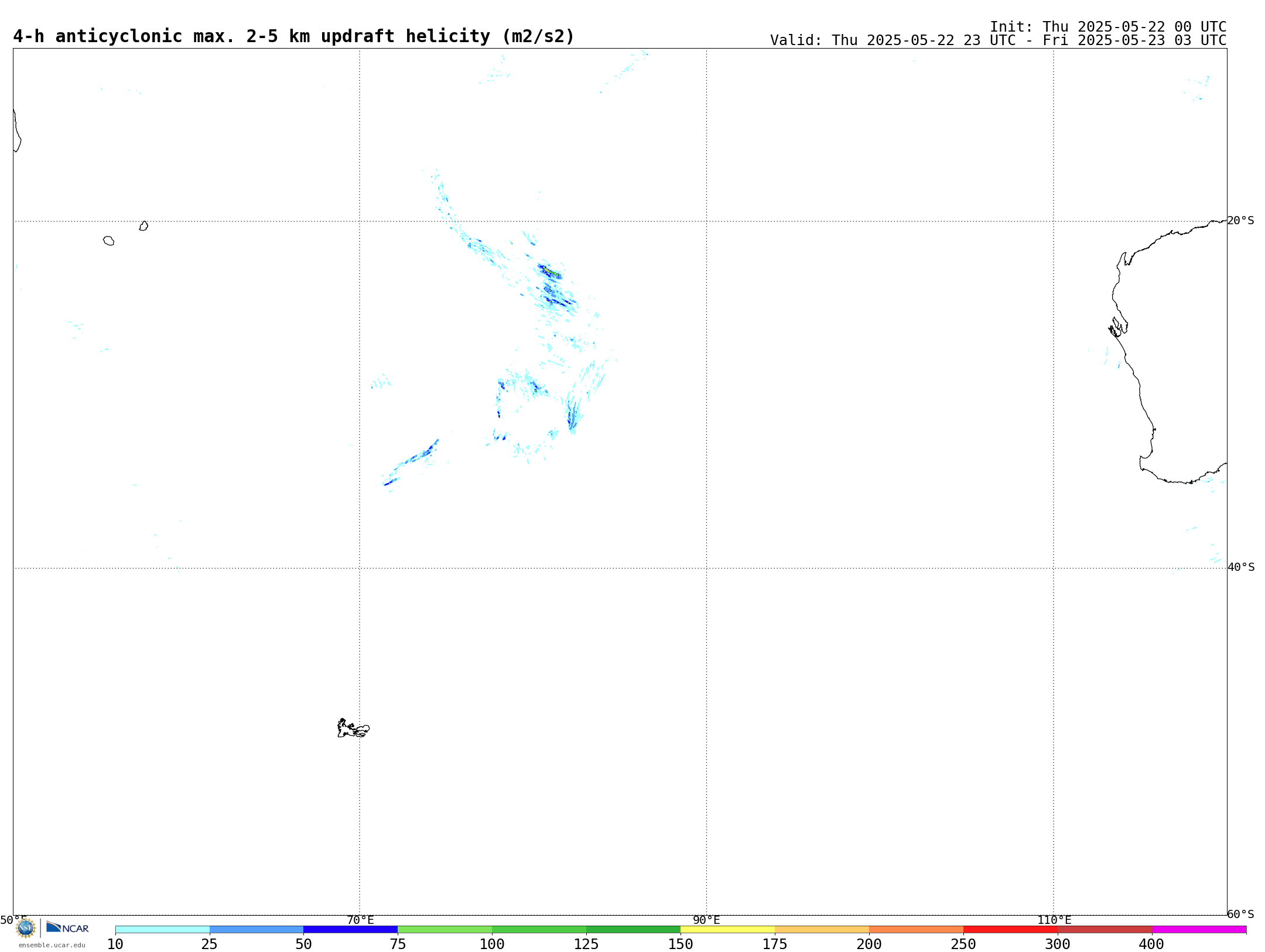Select the medium green 100-125 colorbar segment

point(539,929)
